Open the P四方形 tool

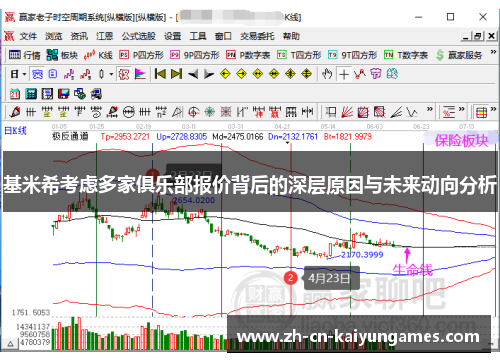[141, 55]
